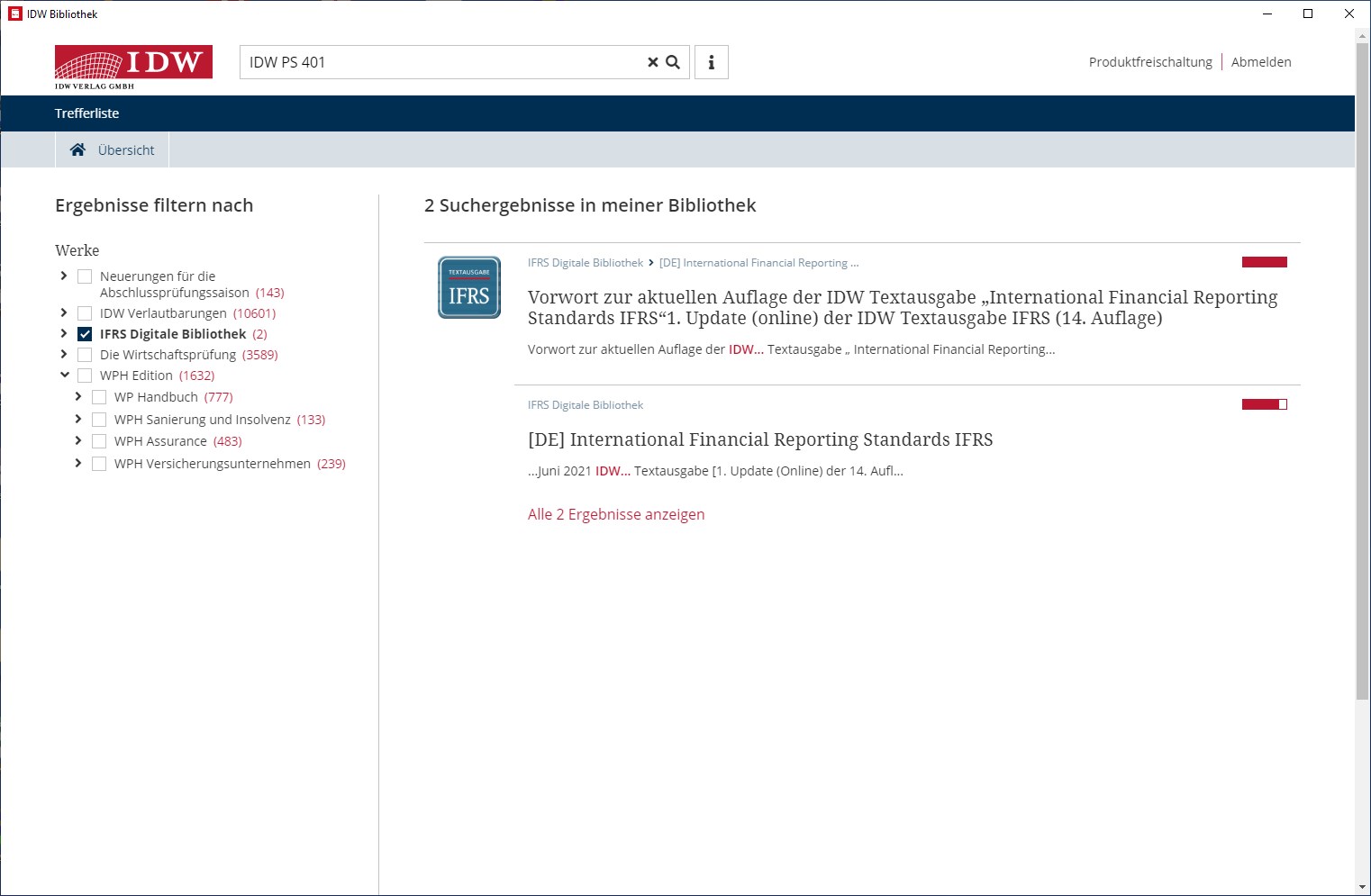
Task: Open the search info button
Action: coord(712,62)
